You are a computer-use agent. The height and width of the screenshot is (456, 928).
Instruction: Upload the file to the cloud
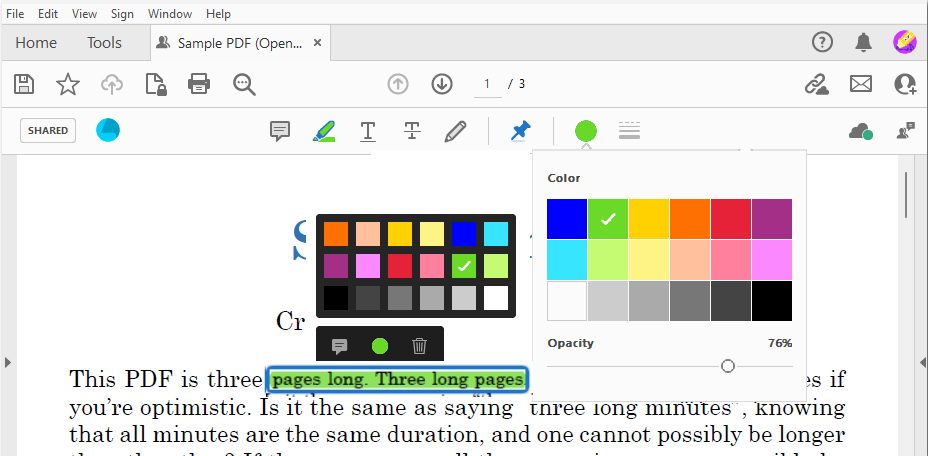(111, 85)
